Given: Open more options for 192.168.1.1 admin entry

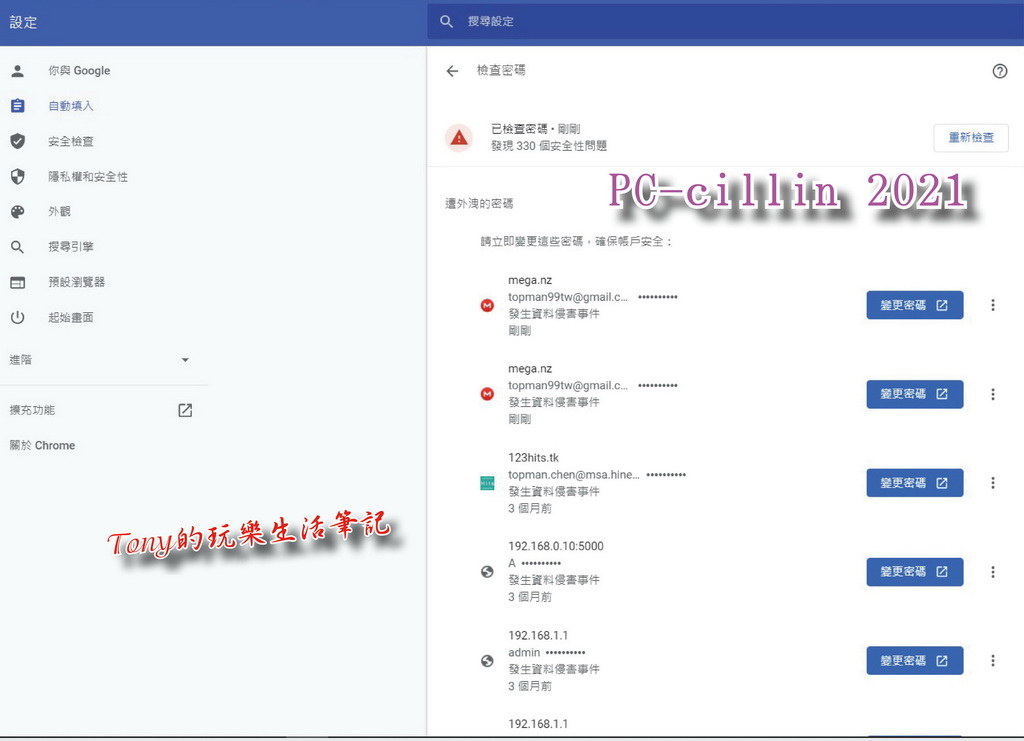Looking at the screenshot, I should pyautogui.click(x=993, y=661).
